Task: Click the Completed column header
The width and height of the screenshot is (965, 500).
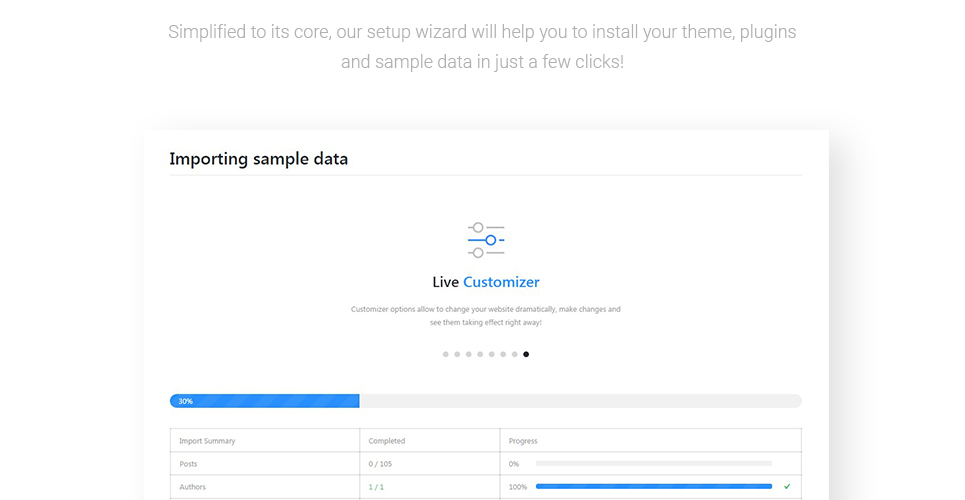Action: [x=386, y=441]
